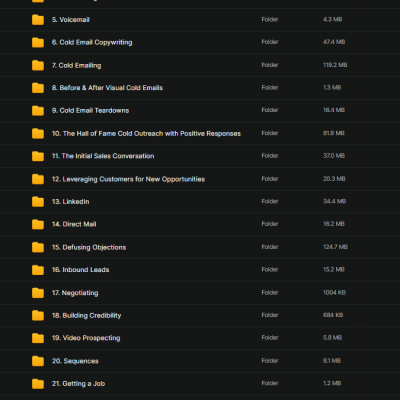The width and height of the screenshot is (400, 400).
Task: Select the '9. Cold Email Teardowns' name
Action: pos(90,110)
